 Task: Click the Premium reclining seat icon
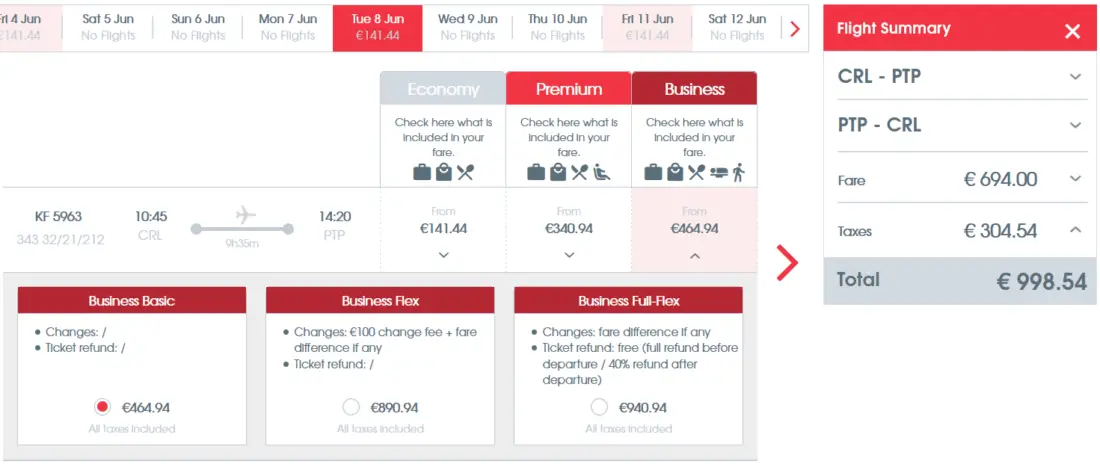click(x=602, y=172)
